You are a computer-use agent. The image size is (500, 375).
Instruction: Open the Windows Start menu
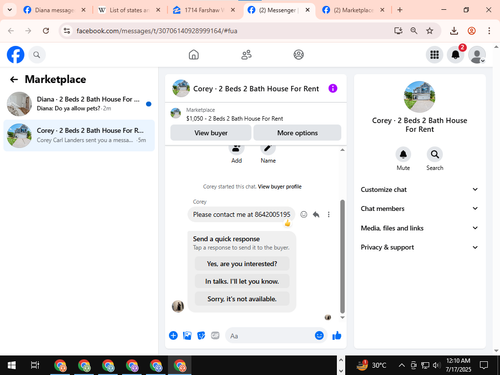tap(12, 366)
